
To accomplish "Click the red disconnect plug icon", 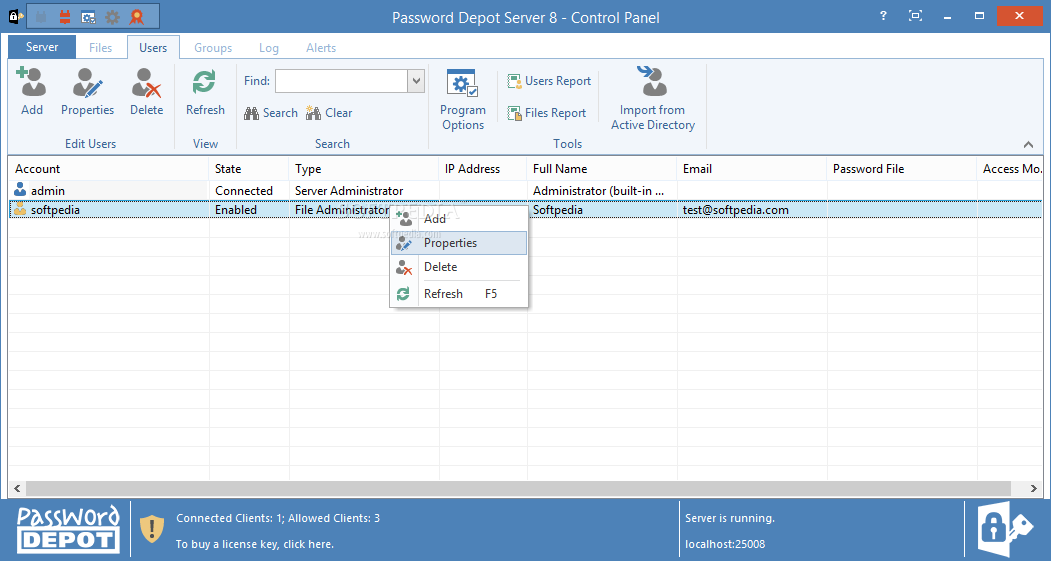I will coord(64,17).
